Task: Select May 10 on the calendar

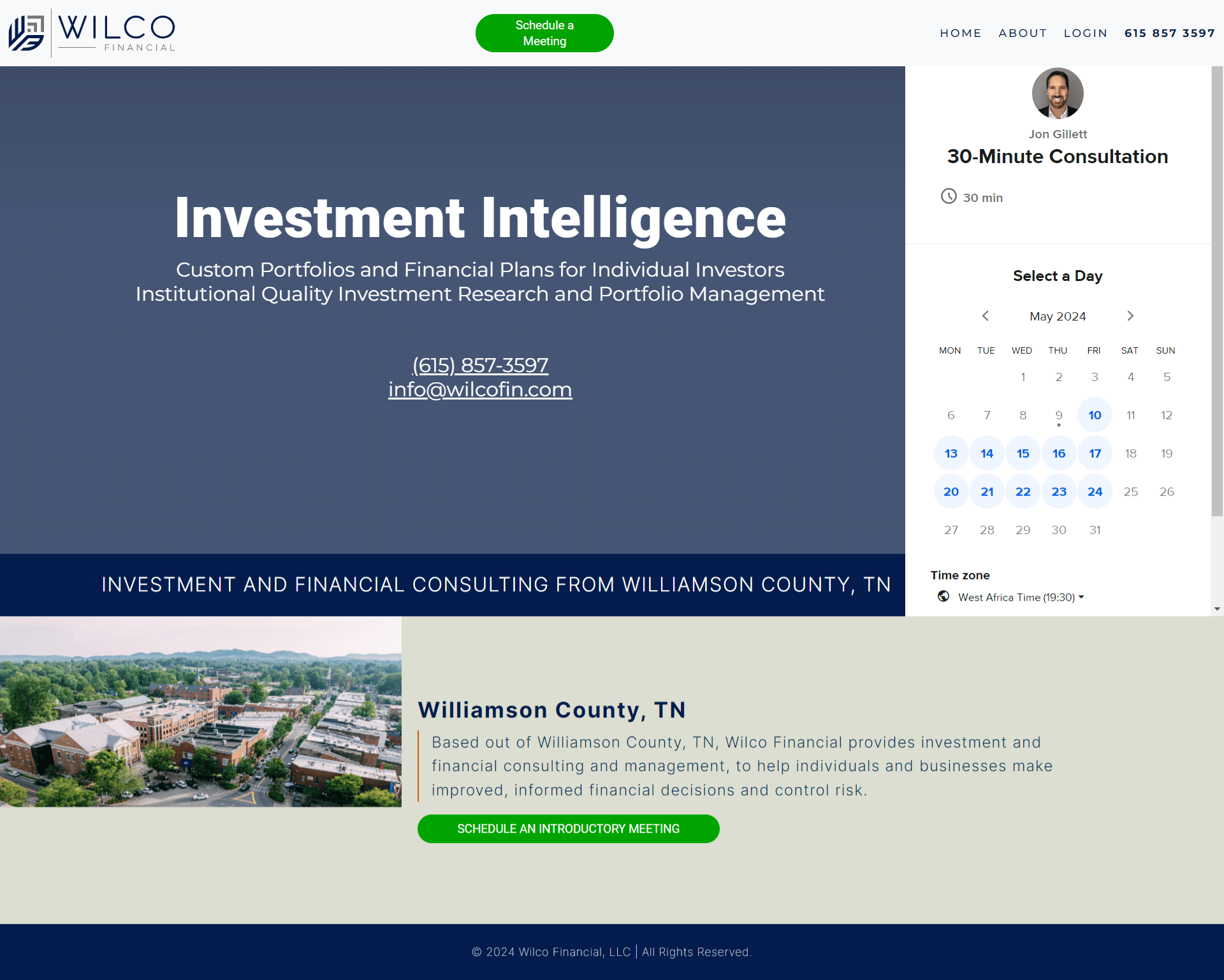Action: [1095, 415]
